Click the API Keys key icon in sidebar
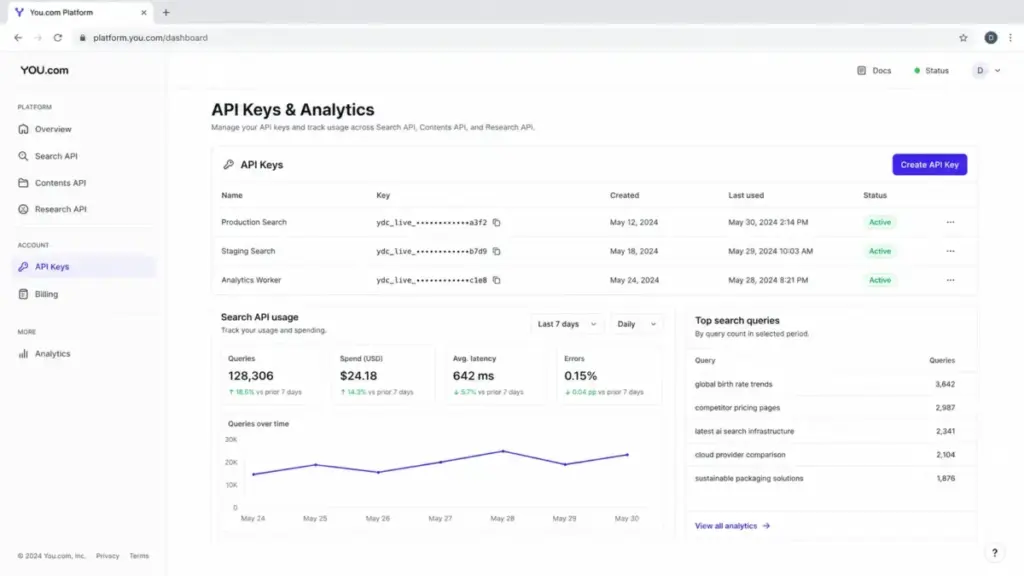This screenshot has height=576, width=1024. point(24,266)
